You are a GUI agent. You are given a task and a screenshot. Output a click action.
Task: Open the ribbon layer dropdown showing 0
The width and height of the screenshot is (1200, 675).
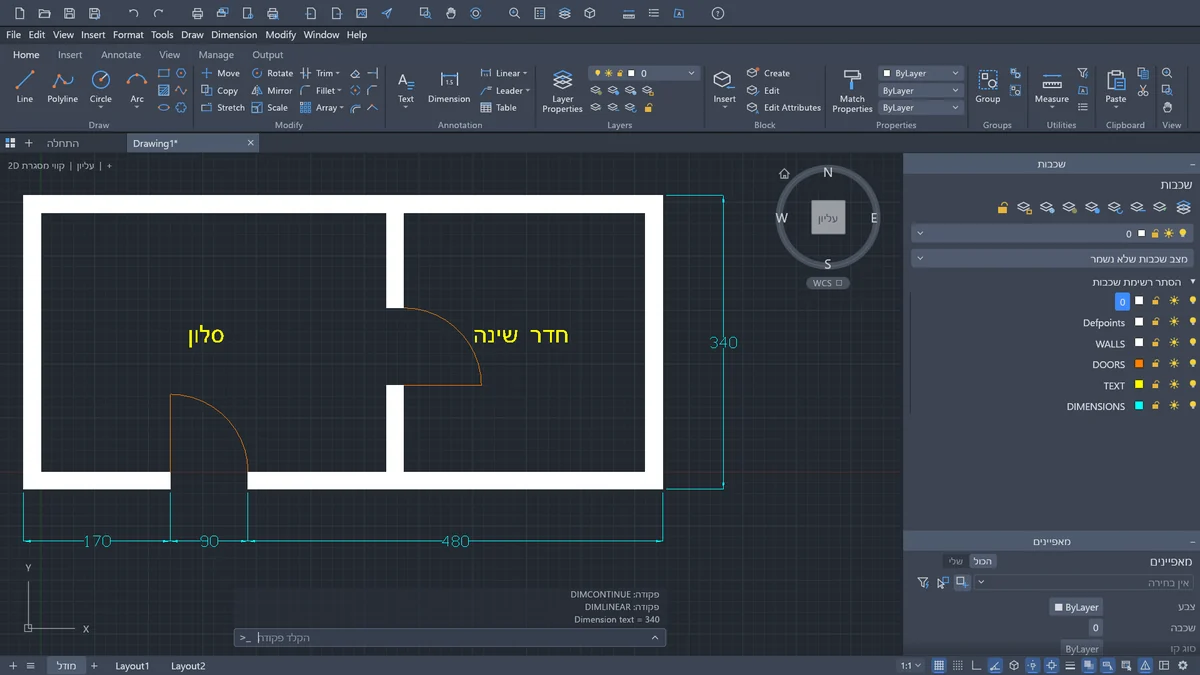click(x=644, y=73)
